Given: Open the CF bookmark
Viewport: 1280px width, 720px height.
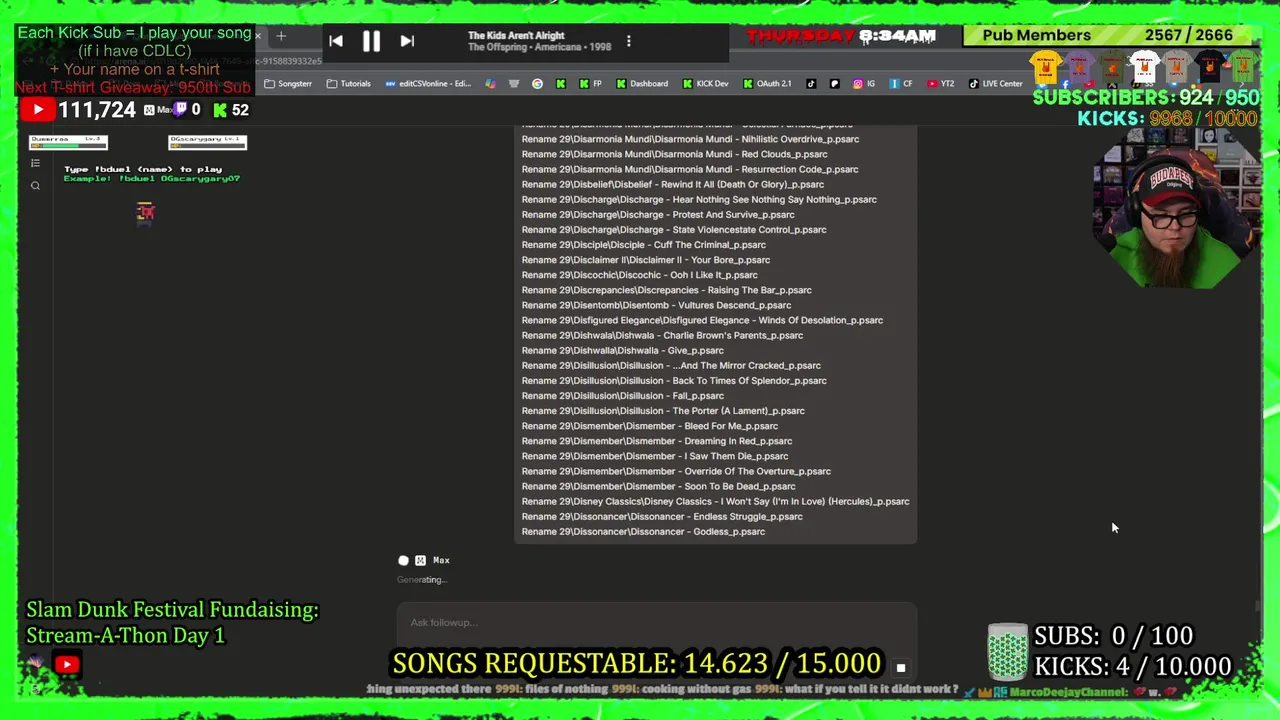Looking at the screenshot, I should (901, 84).
